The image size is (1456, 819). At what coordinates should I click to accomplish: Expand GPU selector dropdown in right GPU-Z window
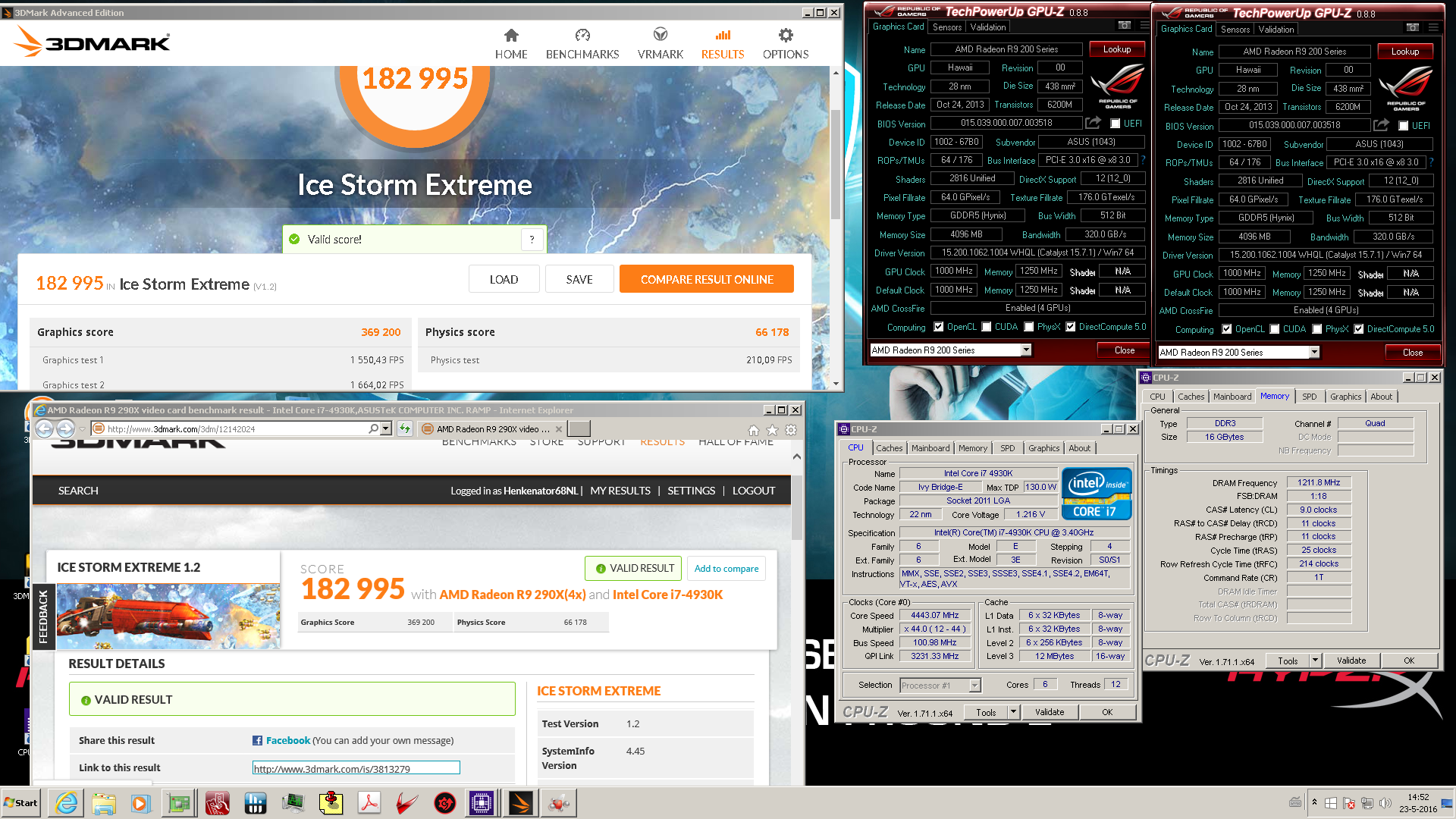1314,353
